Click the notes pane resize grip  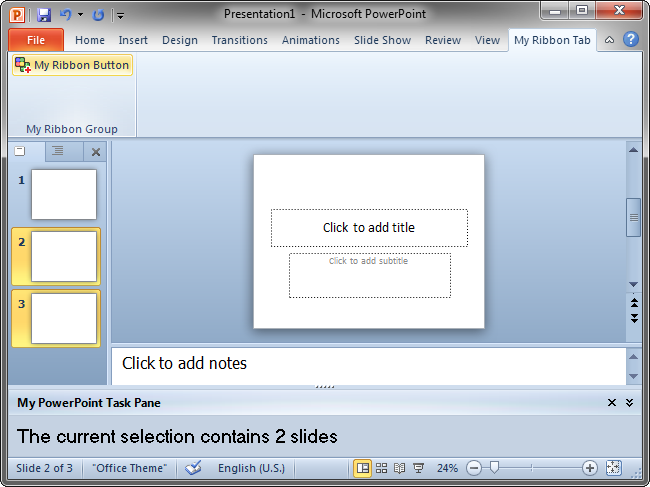tap(325, 387)
